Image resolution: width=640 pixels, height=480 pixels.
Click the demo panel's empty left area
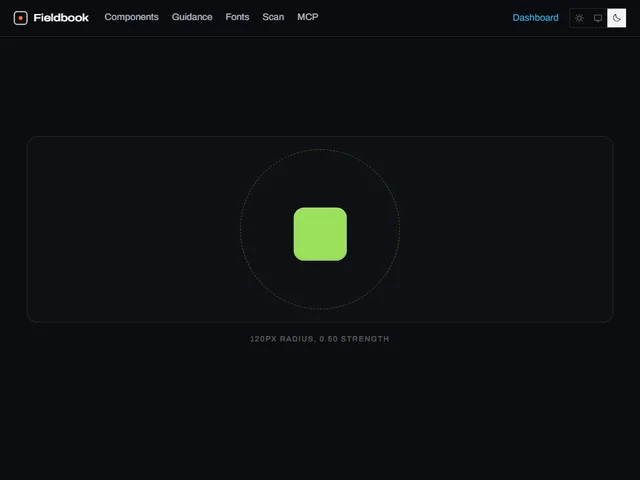click(133, 229)
